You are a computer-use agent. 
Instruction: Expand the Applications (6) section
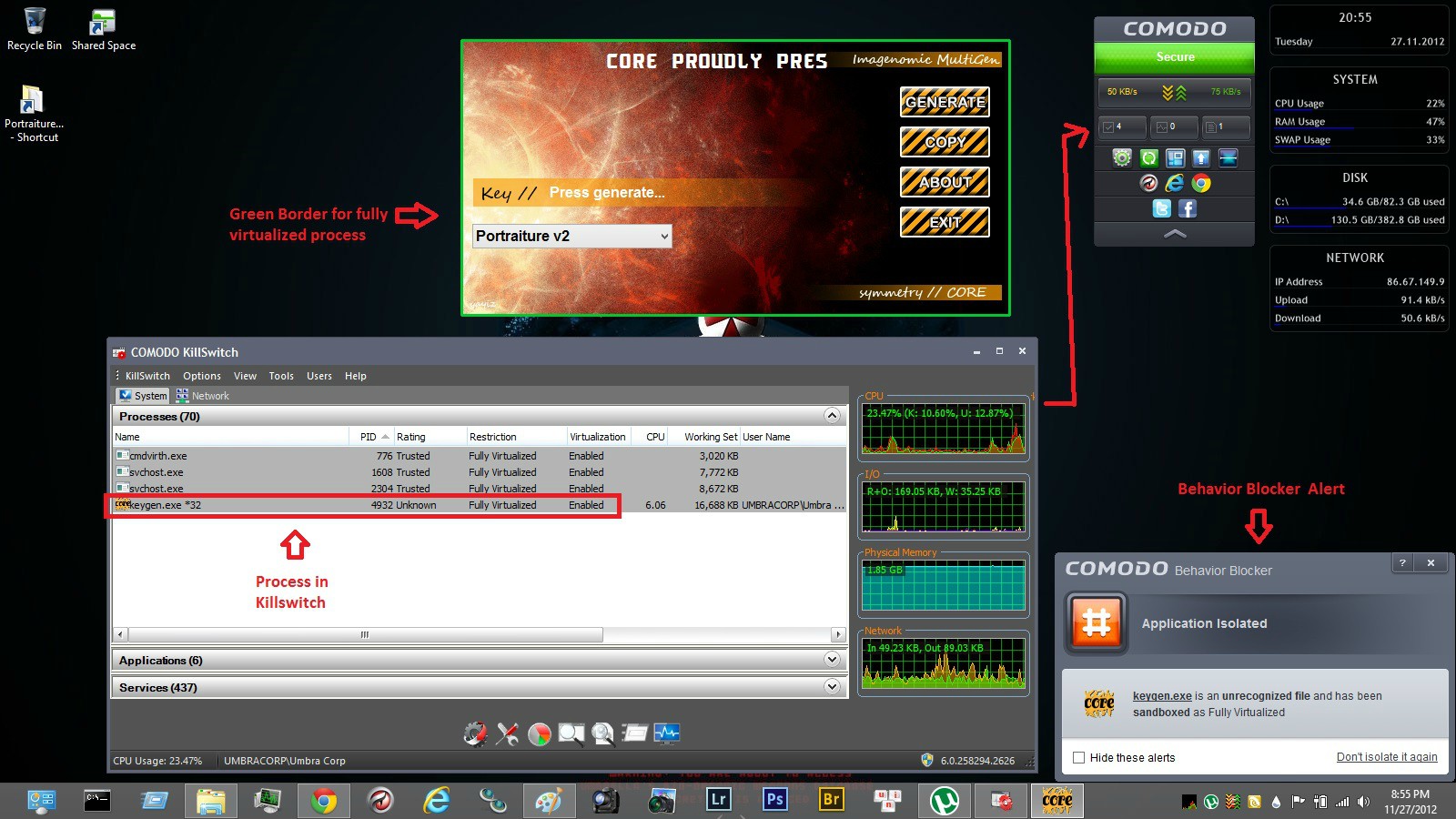click(x=832, y=660)
